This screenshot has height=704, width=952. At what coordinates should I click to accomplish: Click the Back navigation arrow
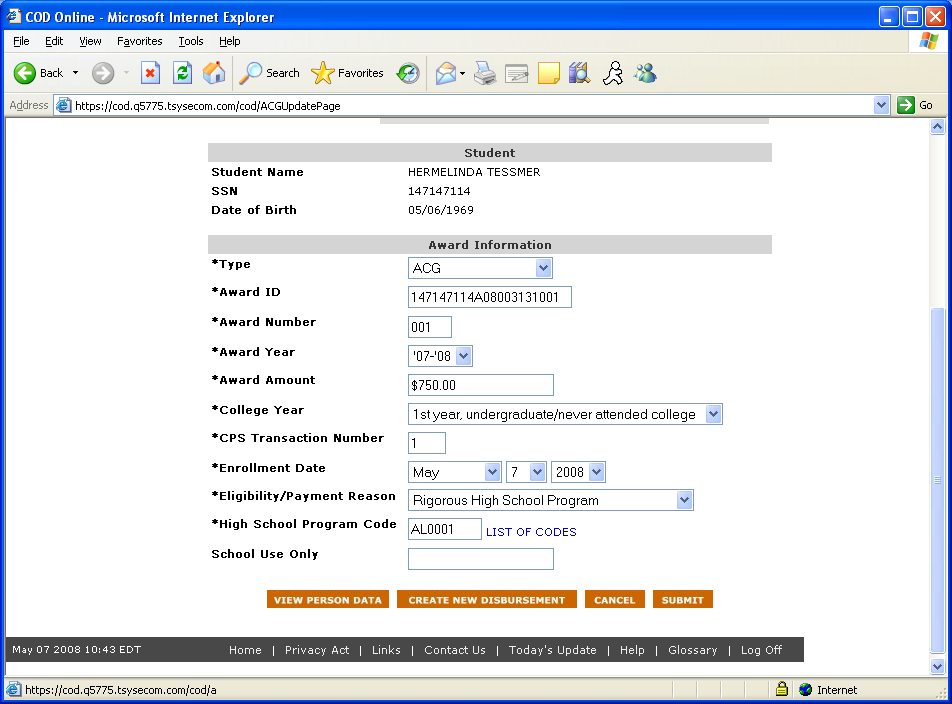click(25, 73)
